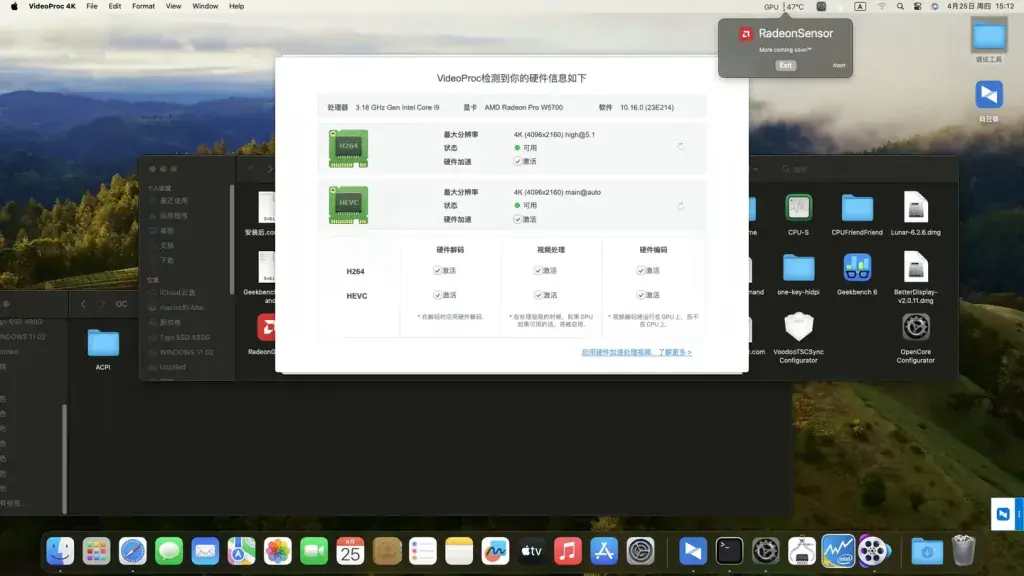Screen dimensions: 1024x576
Task: Toggle HEVC hardware encoding checkbox
Action: [641, 295]
